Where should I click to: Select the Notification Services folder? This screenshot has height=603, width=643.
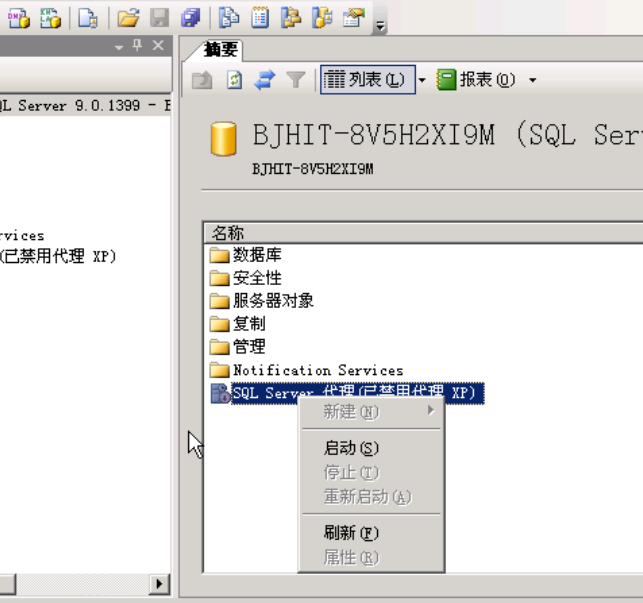[318, 370]
